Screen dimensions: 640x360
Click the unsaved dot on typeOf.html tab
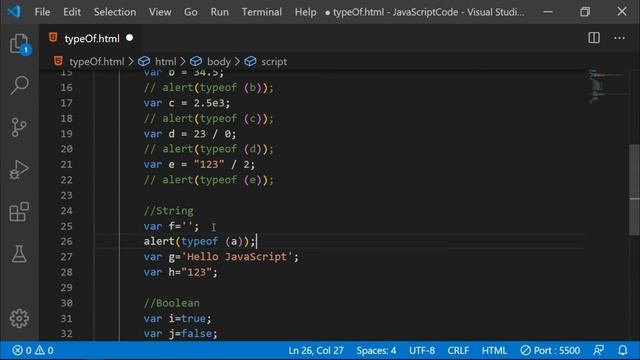(x=129, y=38)
